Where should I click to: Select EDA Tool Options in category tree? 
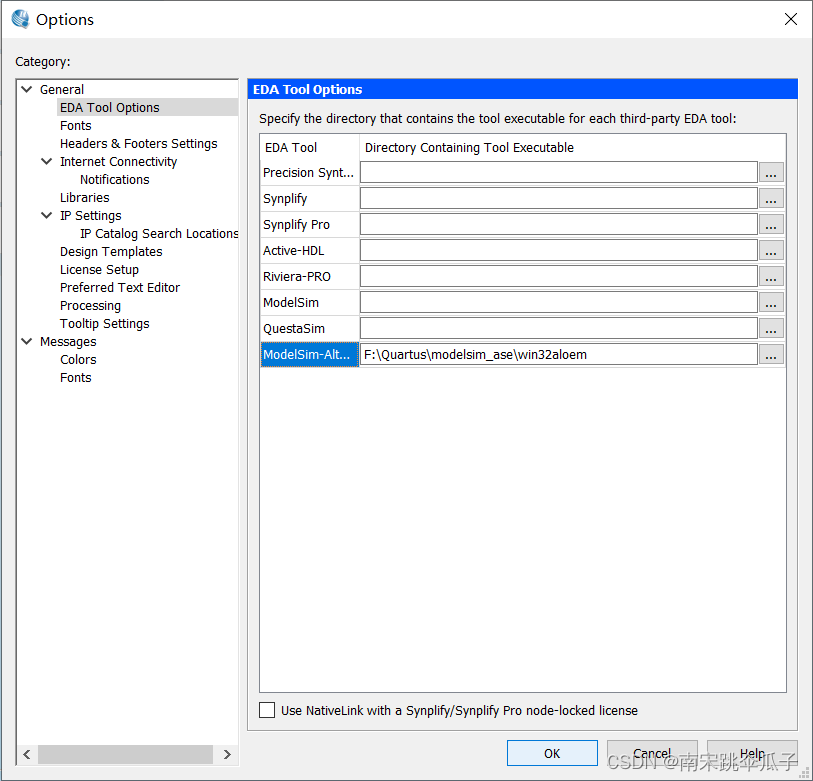coord(109,107)
